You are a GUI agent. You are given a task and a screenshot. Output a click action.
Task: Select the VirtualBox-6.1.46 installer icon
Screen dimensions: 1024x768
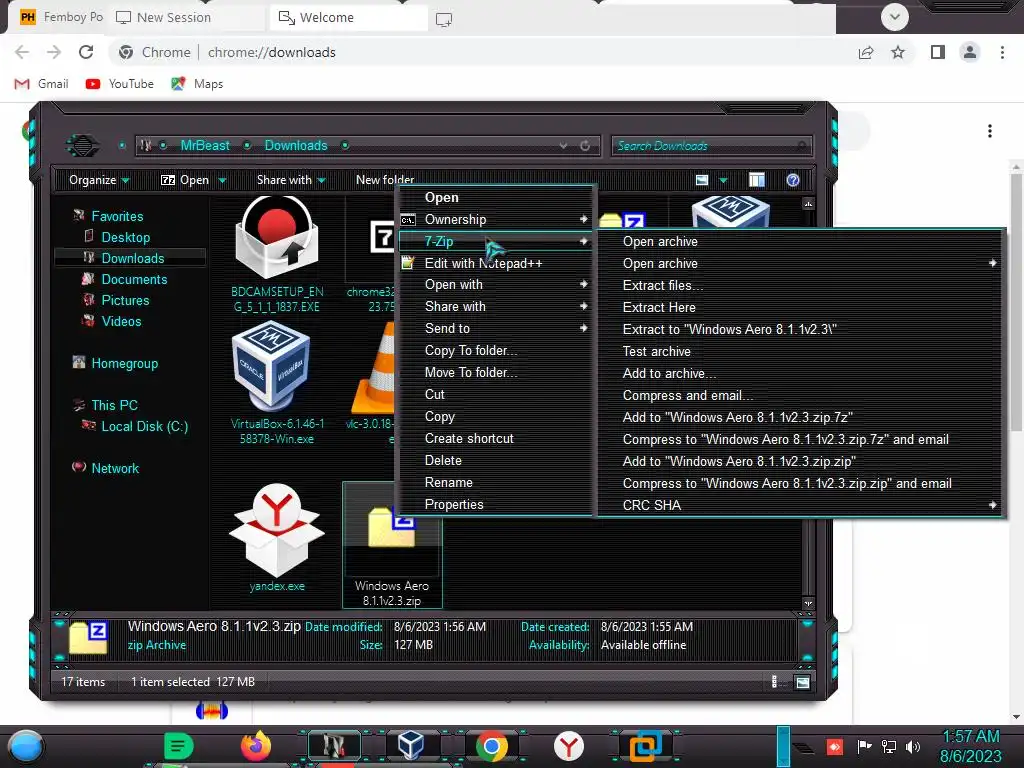click(x=272, y=366)
